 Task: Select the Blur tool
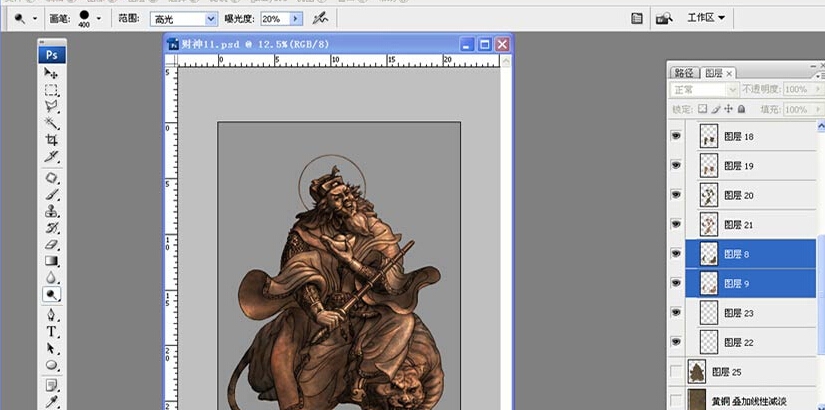click(51, 277)
